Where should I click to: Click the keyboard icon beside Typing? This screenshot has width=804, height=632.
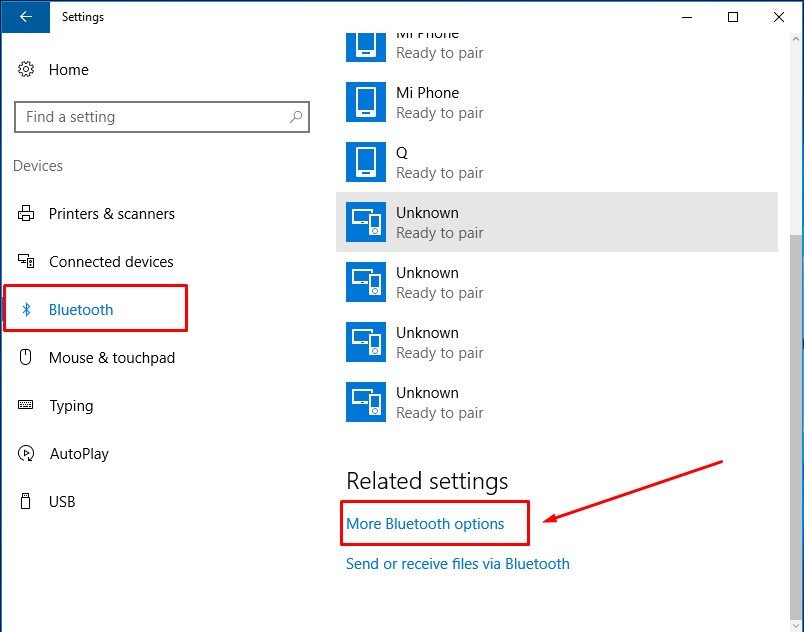[x=26, y=406]
